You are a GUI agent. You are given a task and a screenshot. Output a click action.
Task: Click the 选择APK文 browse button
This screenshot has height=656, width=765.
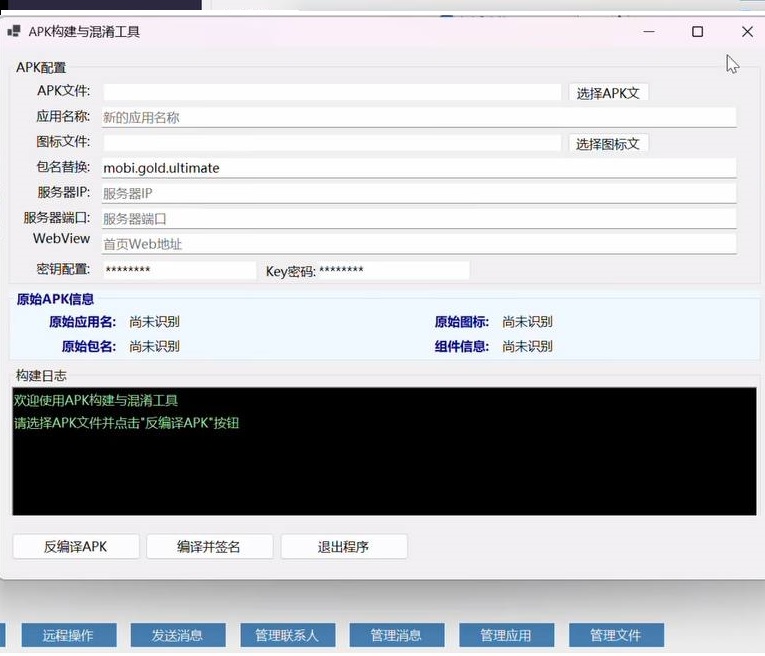coord(608,93)
